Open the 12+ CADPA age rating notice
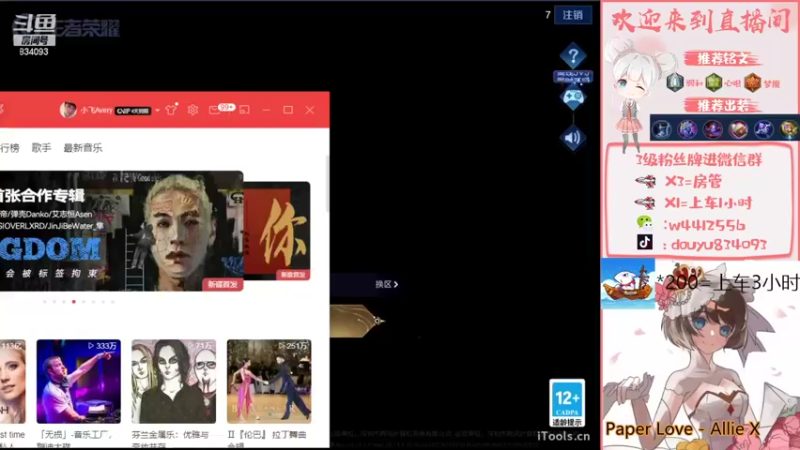Viewport: 800px width, 450px height. click(567, 403)
